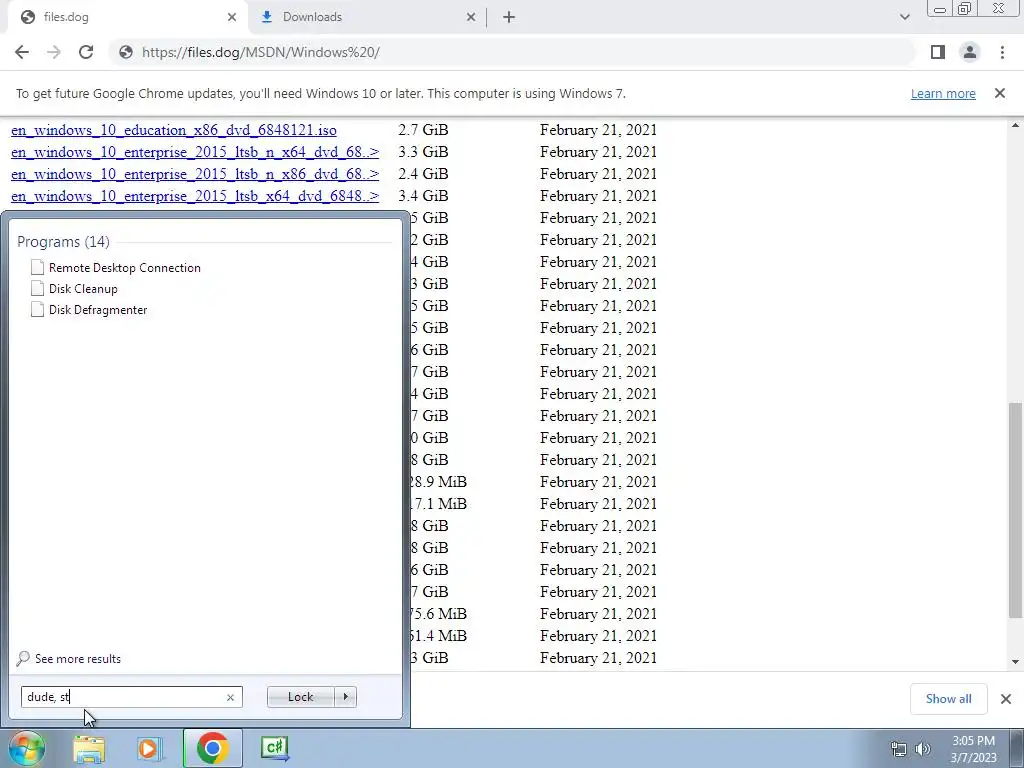Open the Learn more link
Image resolution: width=1024 pixels, height=768 pixels.
click(x=943, y=93)
